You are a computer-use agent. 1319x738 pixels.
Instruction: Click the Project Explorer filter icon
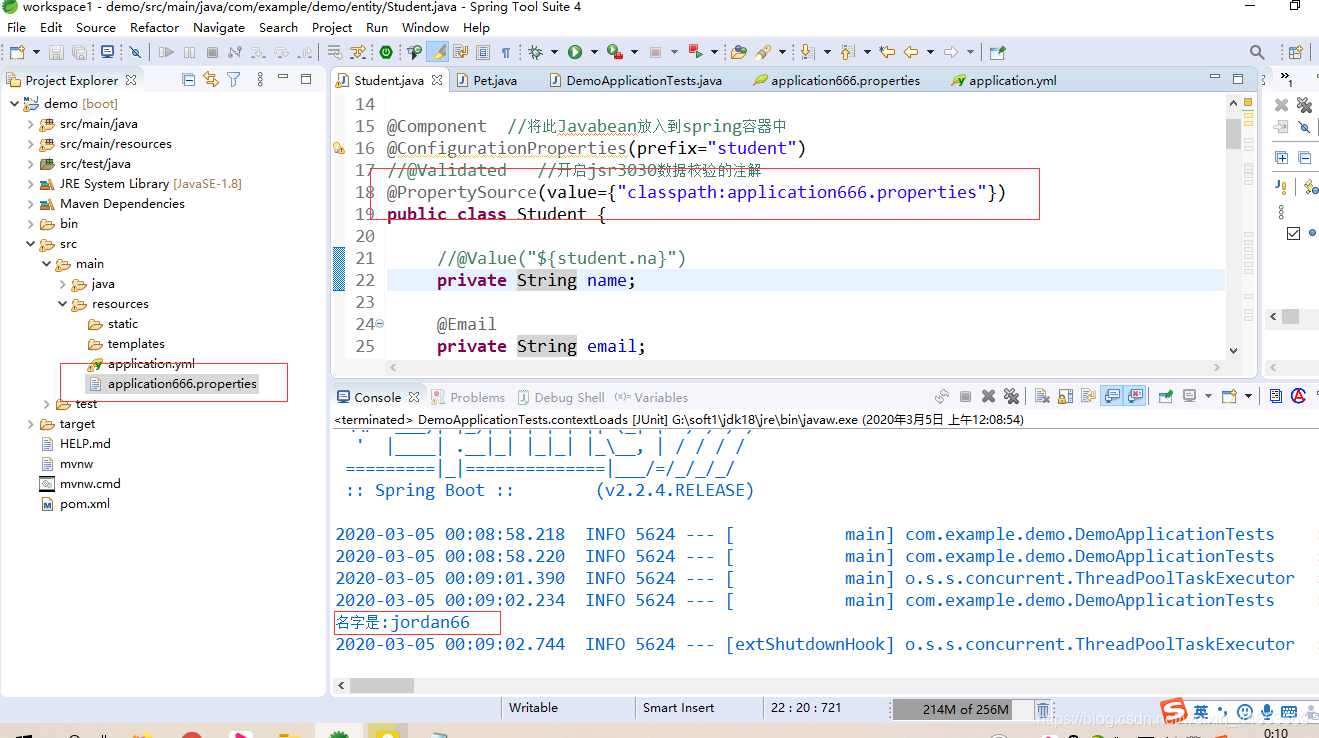[x=234, y=80]
